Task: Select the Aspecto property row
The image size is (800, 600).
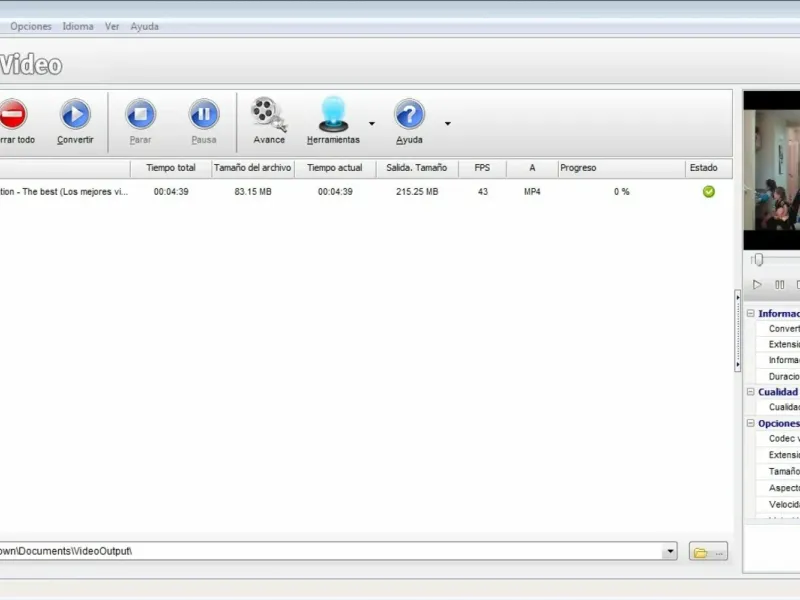Action: (778, 488)
